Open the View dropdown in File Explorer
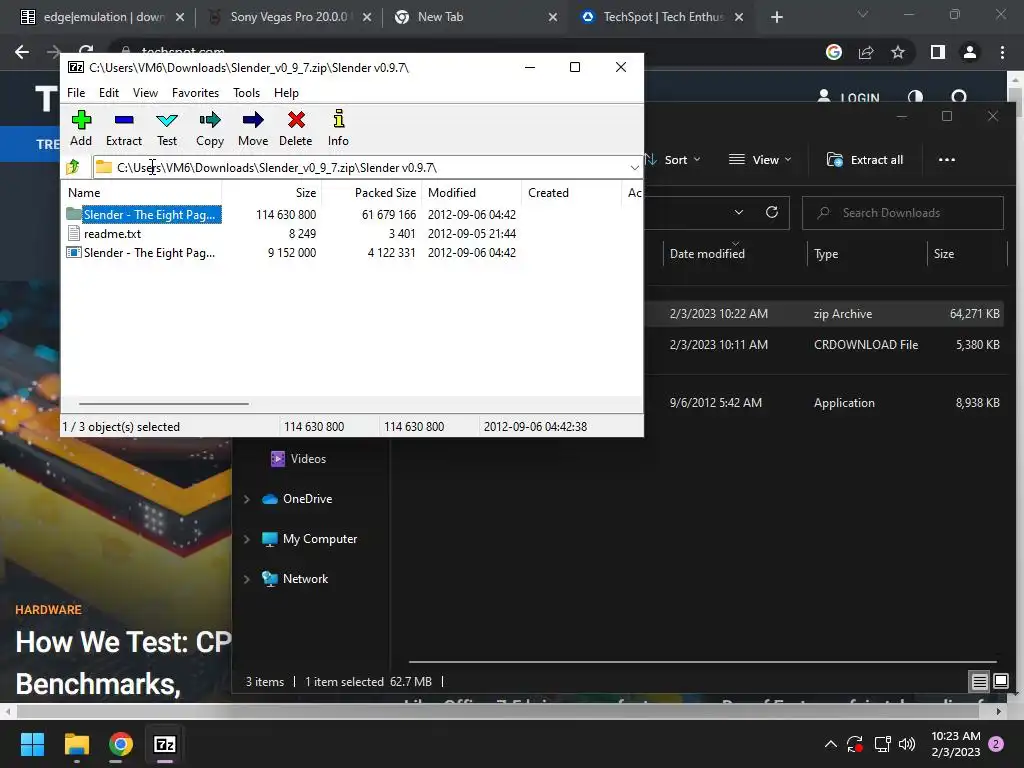This screenshot has height=768, width=1024. pyautogui.click(x=760, y=160)
